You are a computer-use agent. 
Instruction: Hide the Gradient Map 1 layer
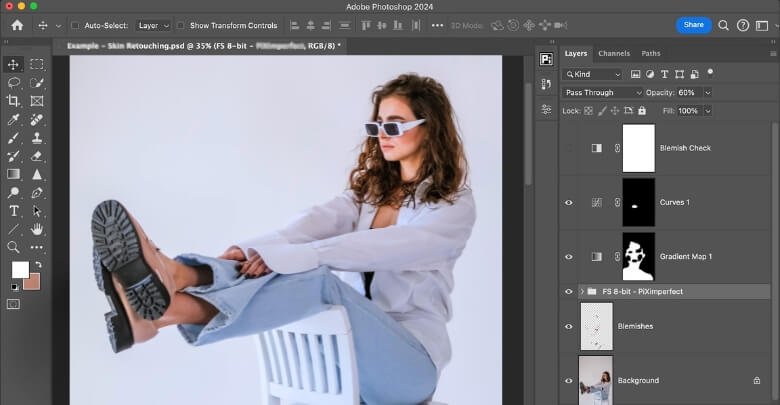pos(569,257)
